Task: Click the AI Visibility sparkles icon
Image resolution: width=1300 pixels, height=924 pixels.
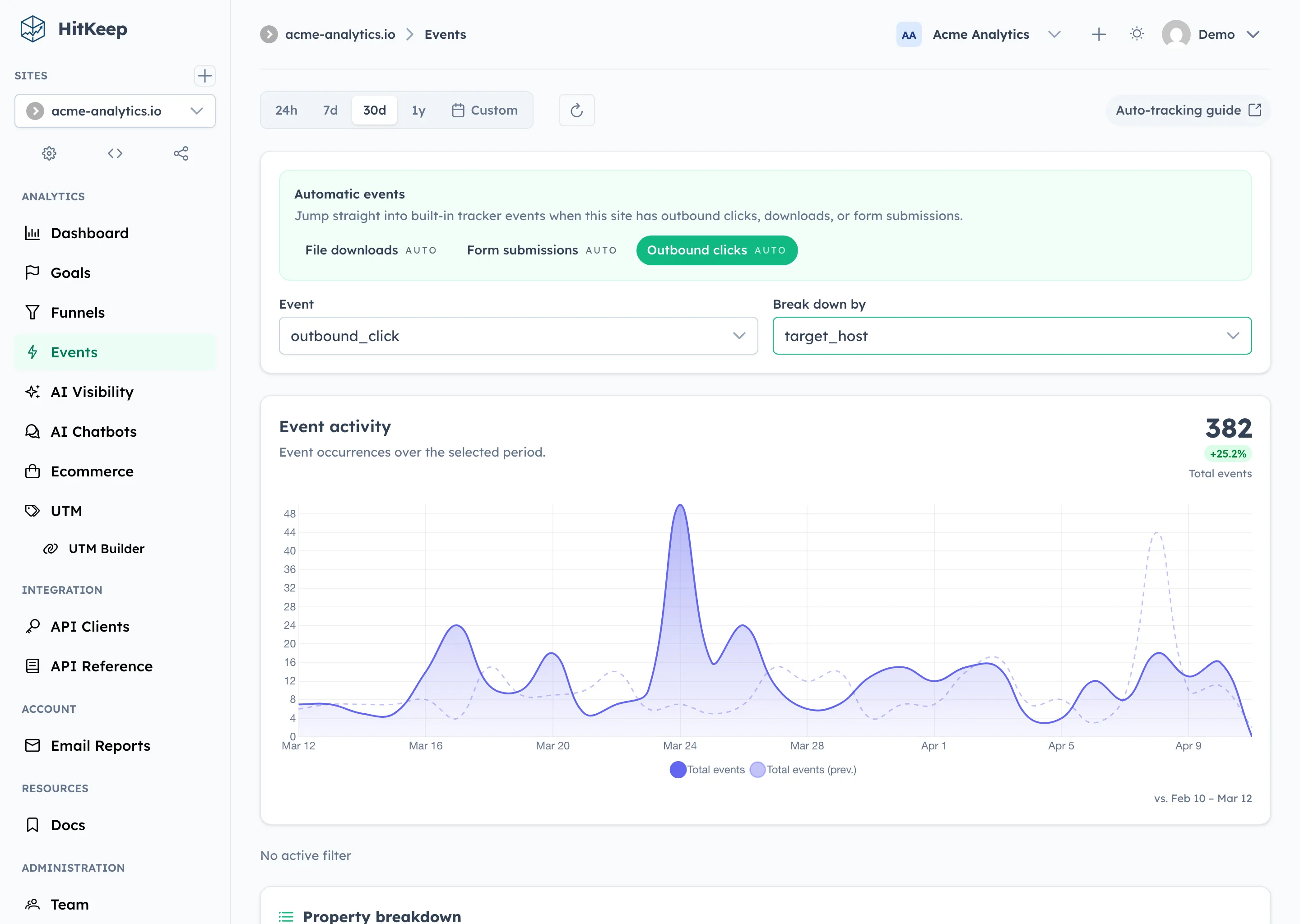Action: 32,392
